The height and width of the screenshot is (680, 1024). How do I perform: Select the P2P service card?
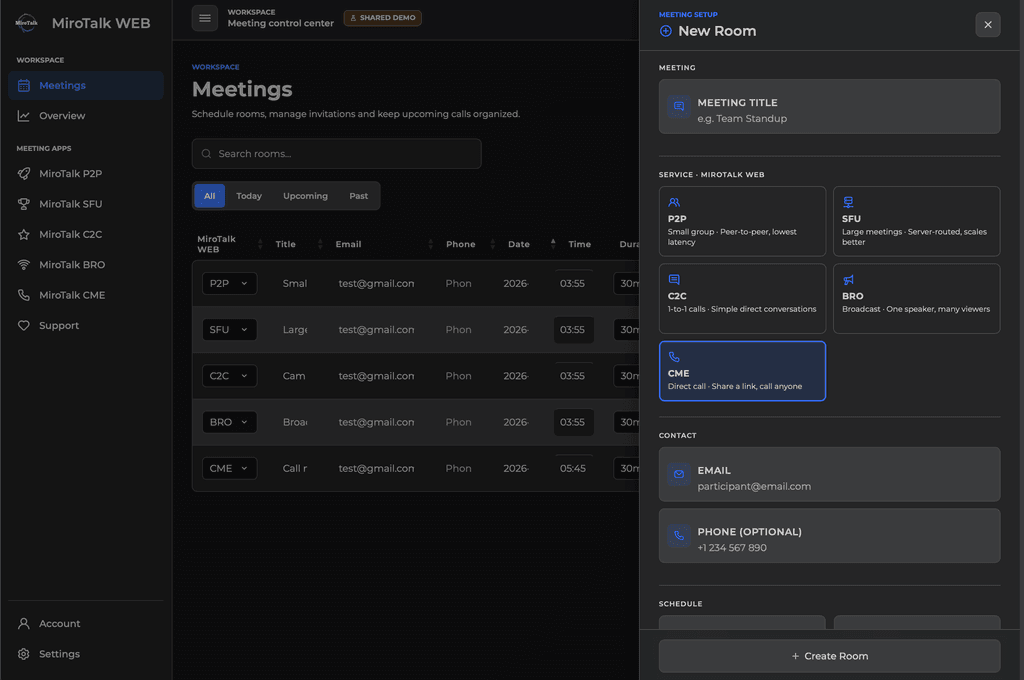743,221
